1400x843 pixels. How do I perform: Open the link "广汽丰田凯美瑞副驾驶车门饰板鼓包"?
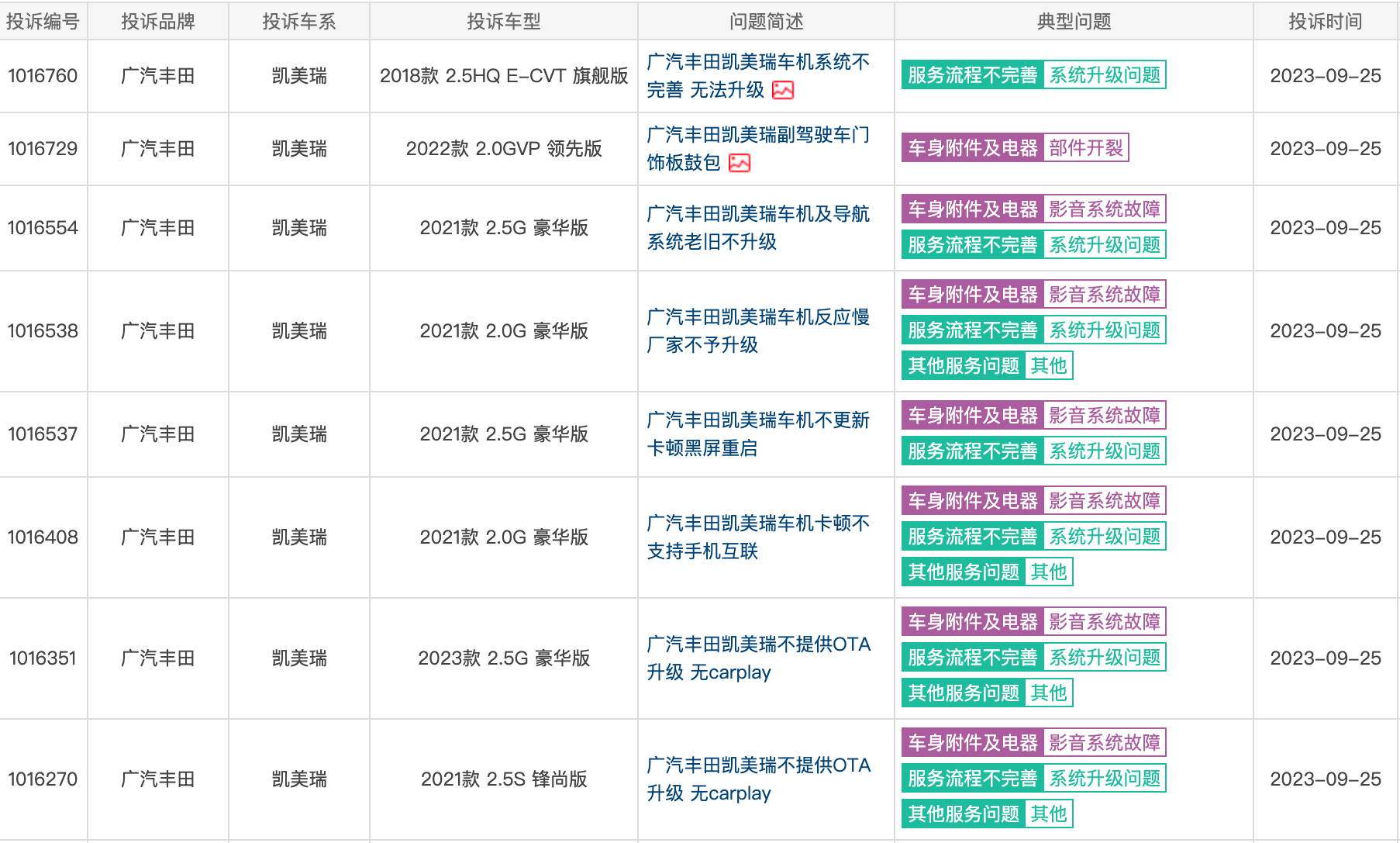pos(758,149)
